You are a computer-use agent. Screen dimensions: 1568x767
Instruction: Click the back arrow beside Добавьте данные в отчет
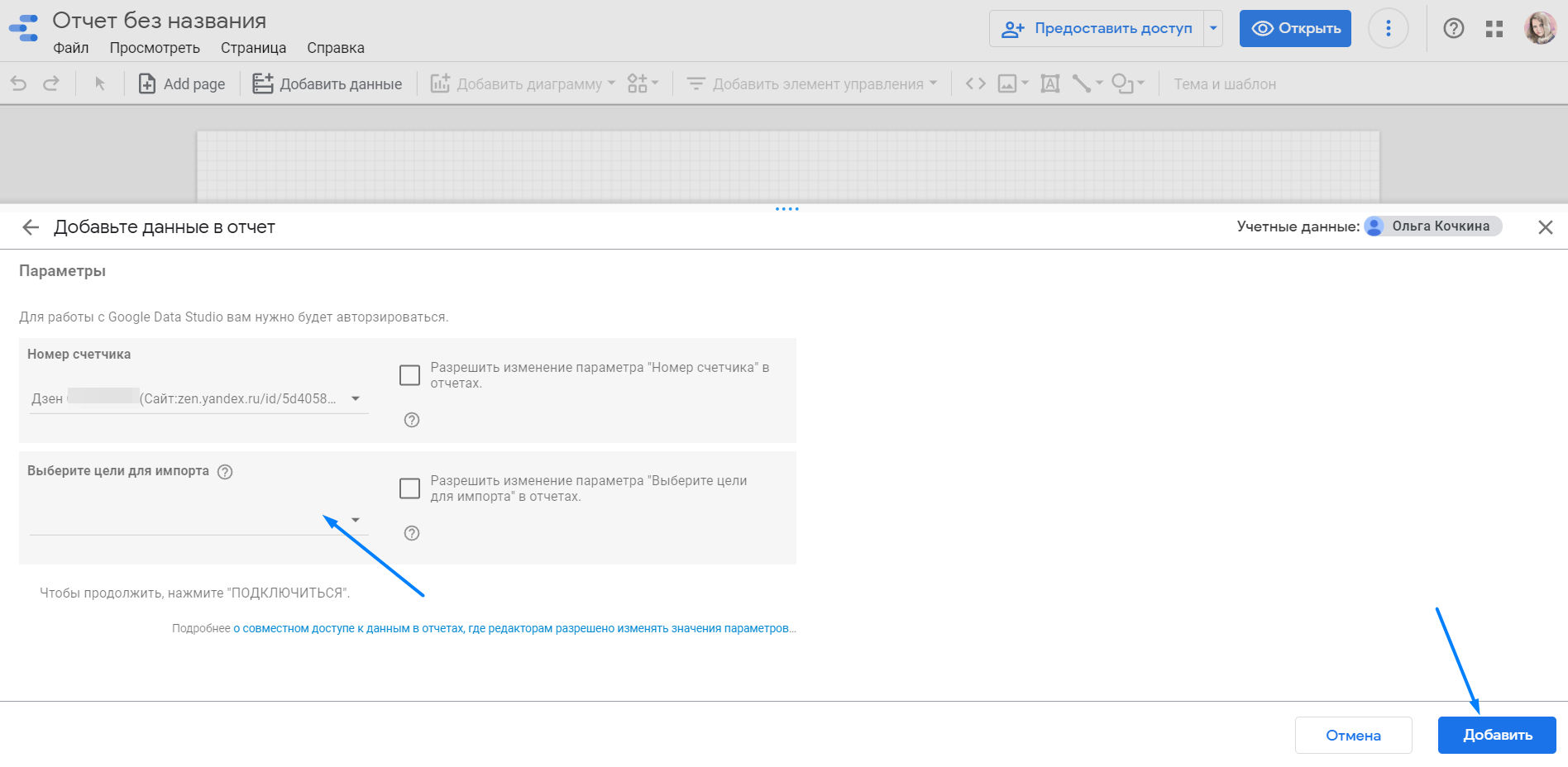tap(31, 227)
